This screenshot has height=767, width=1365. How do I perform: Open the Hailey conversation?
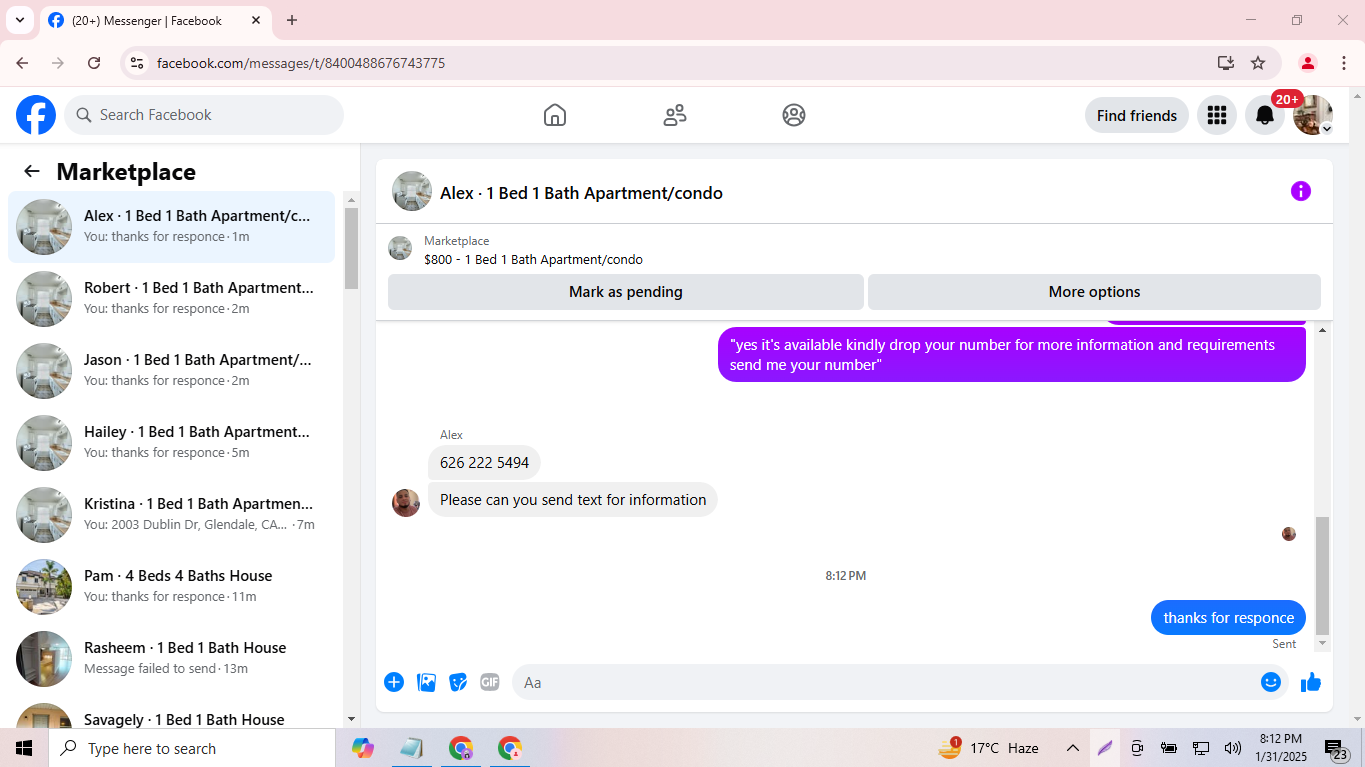[x=172, y=443]
